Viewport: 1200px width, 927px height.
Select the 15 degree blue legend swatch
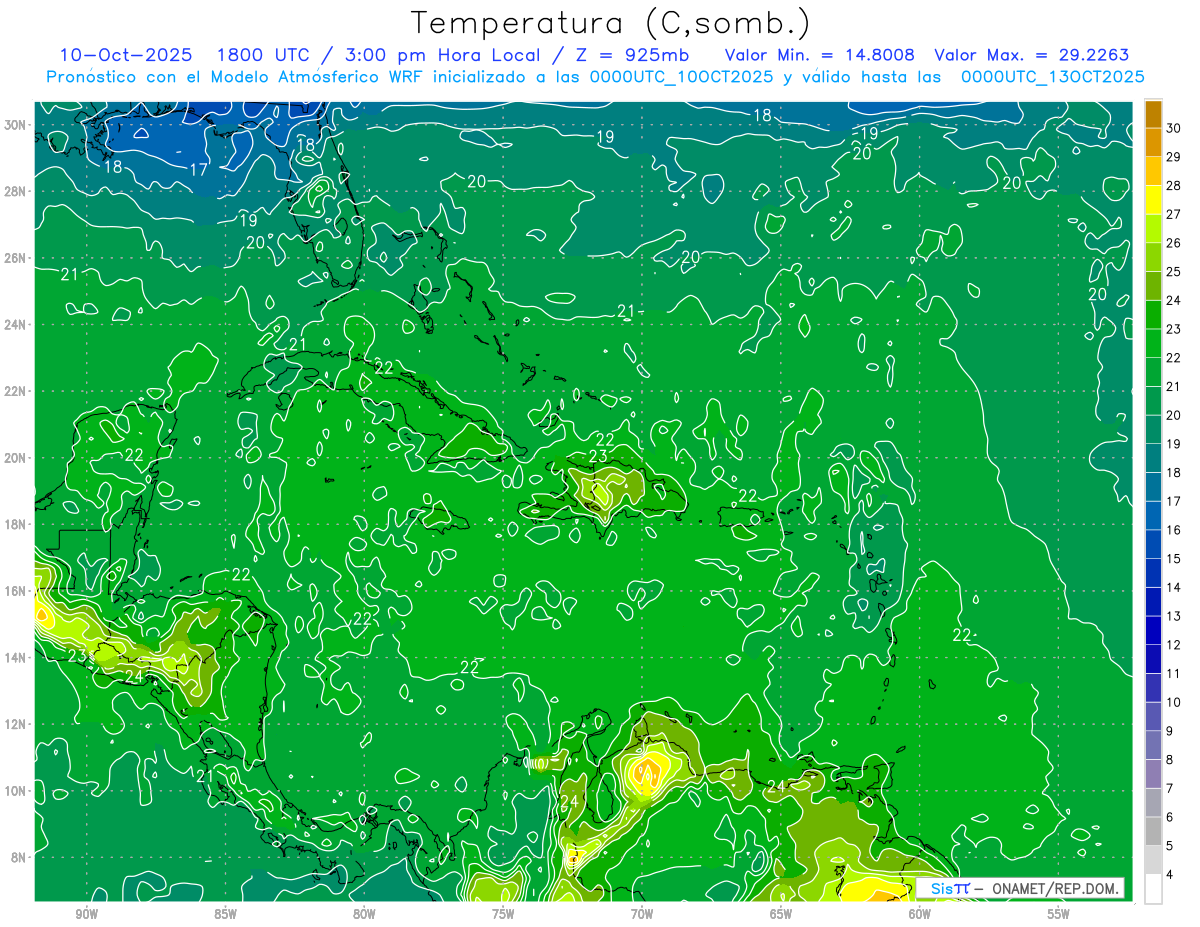click(1153, 544)
